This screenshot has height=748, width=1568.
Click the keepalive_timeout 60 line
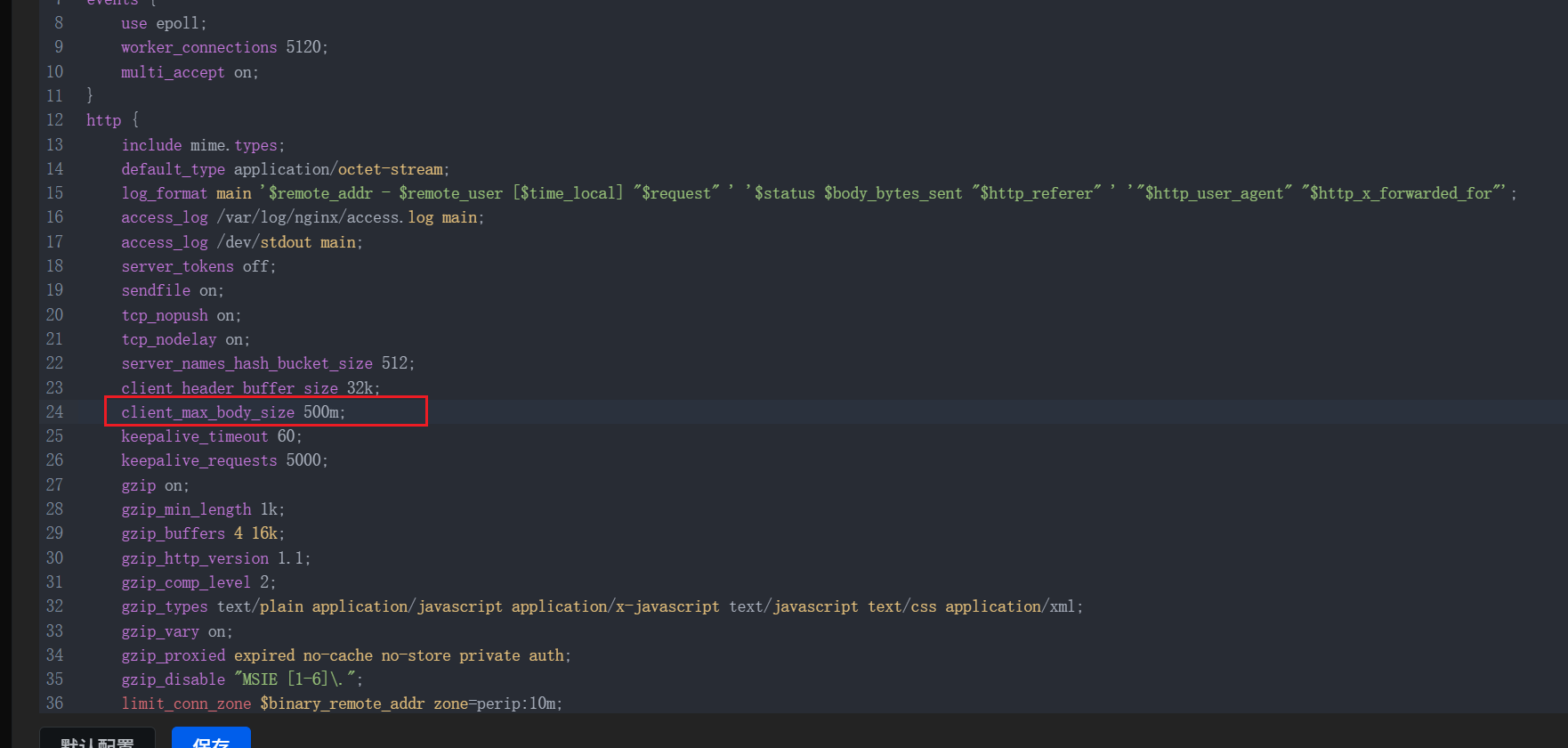[x=212, y=436]
